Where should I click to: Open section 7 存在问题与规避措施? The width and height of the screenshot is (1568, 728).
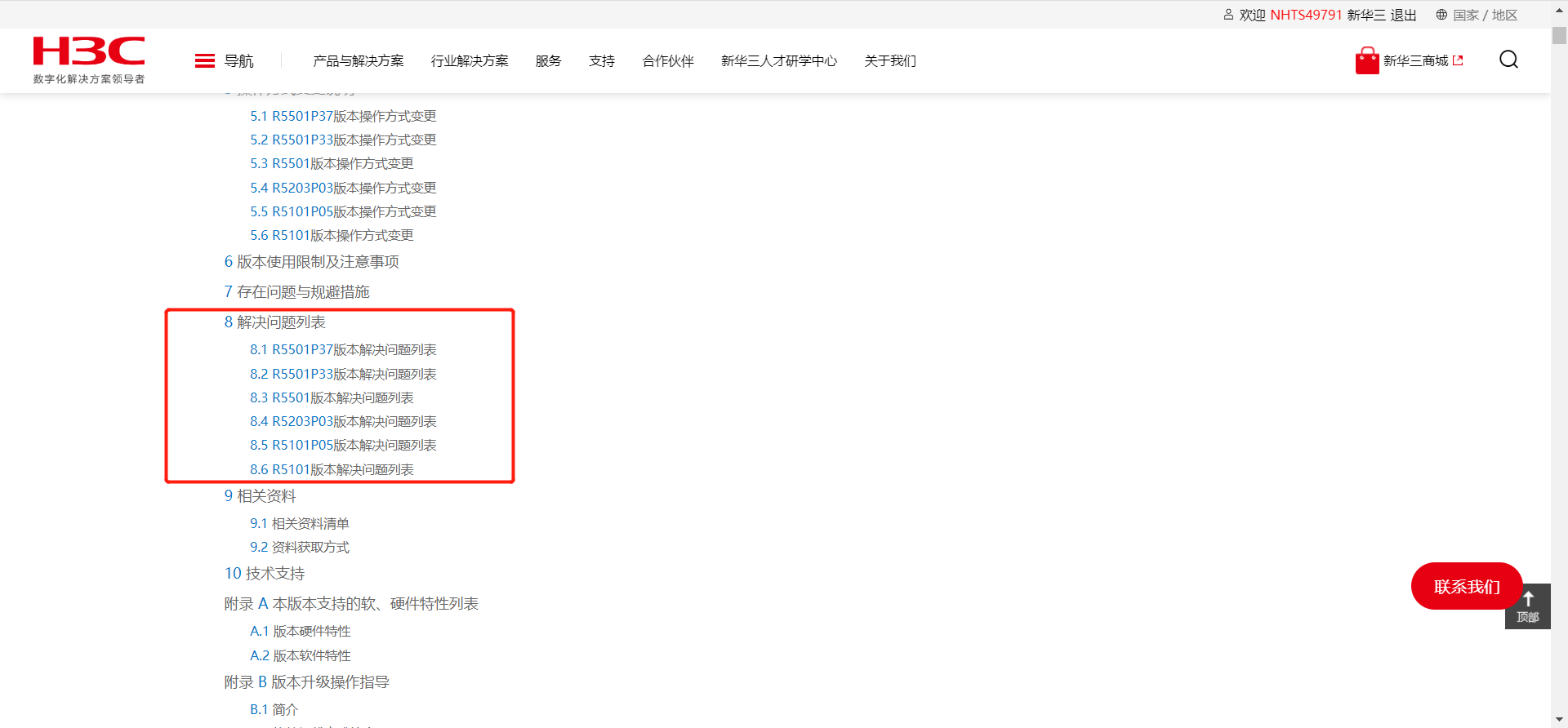click(297, 291)
